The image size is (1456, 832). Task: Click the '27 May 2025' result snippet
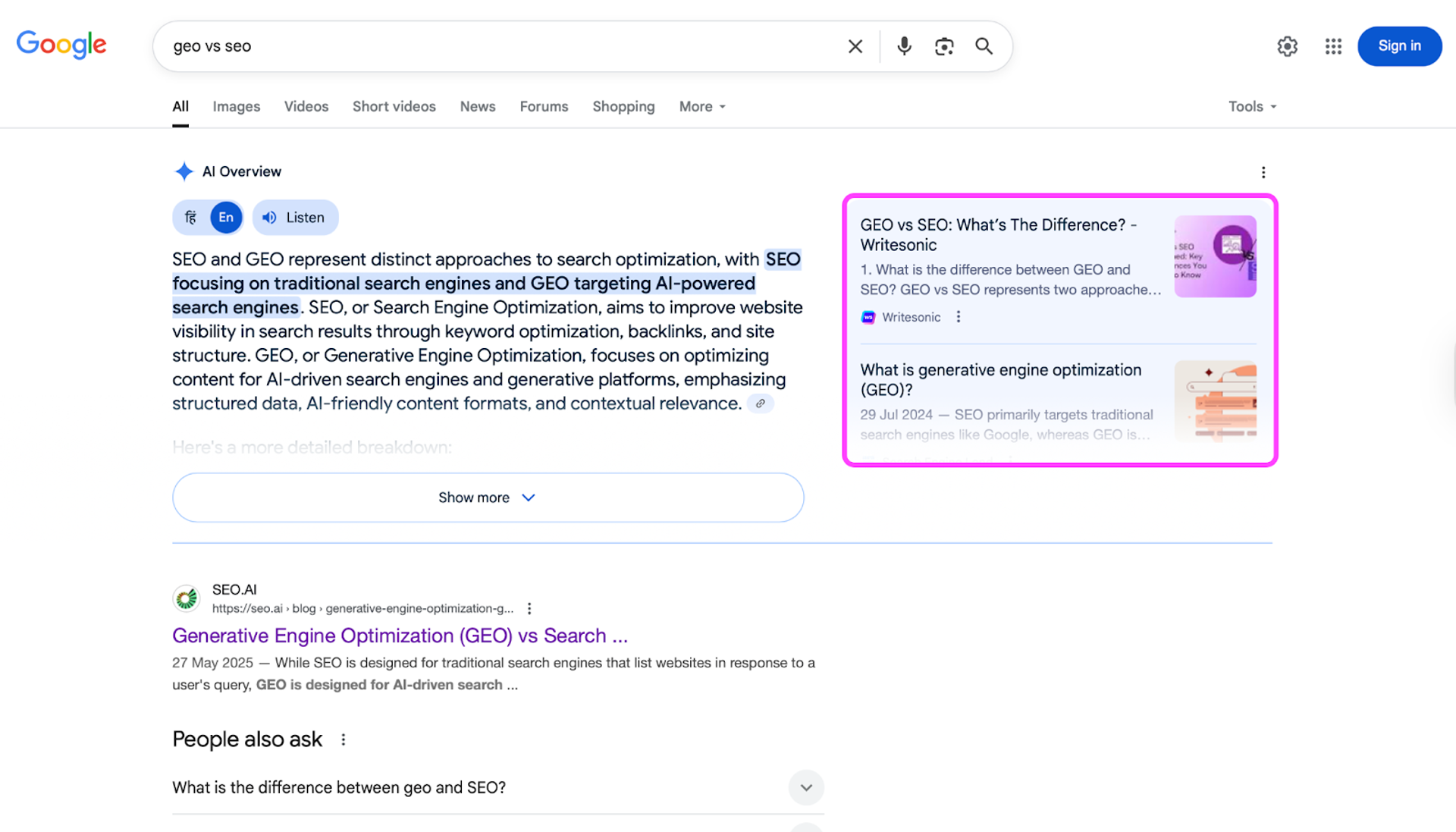494,673
